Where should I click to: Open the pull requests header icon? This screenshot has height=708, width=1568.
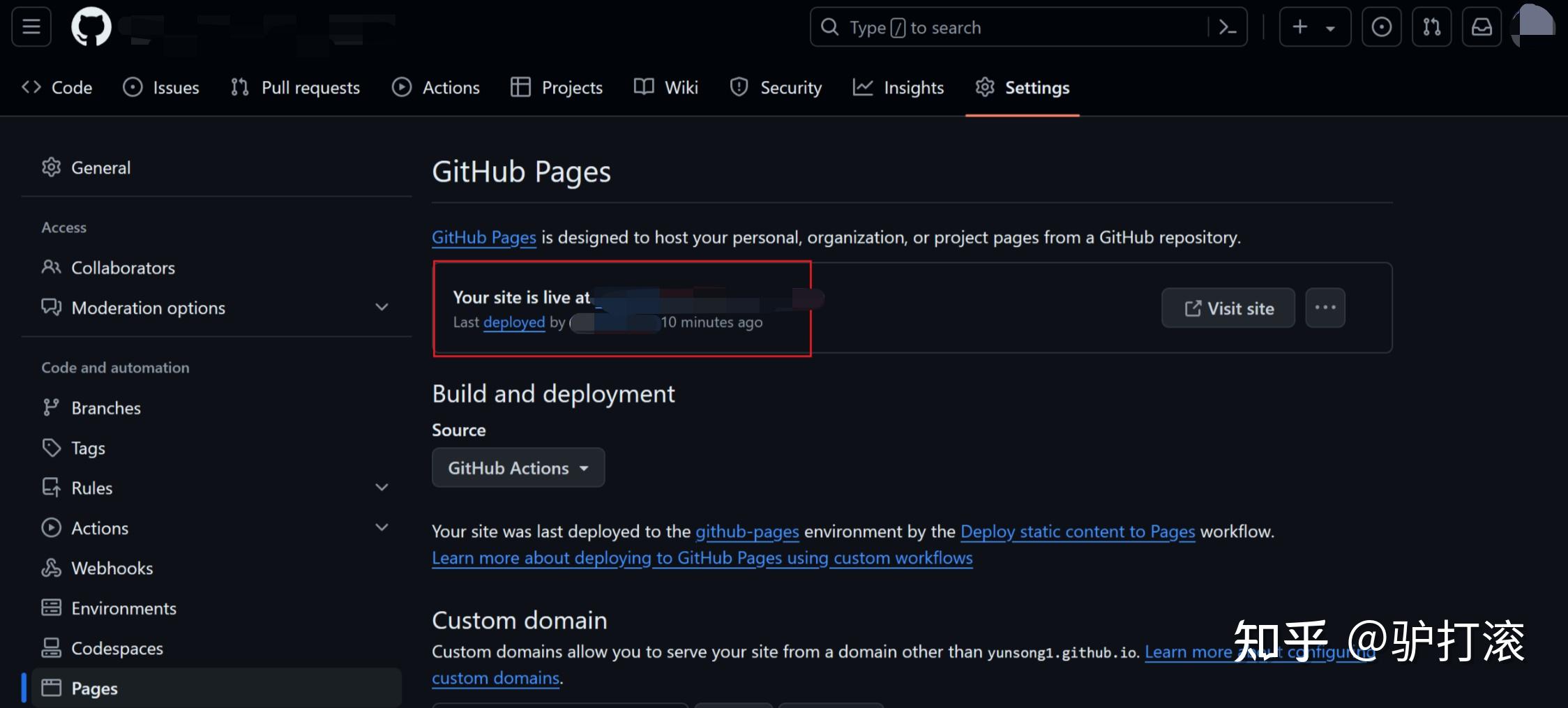pos(1431,27)
